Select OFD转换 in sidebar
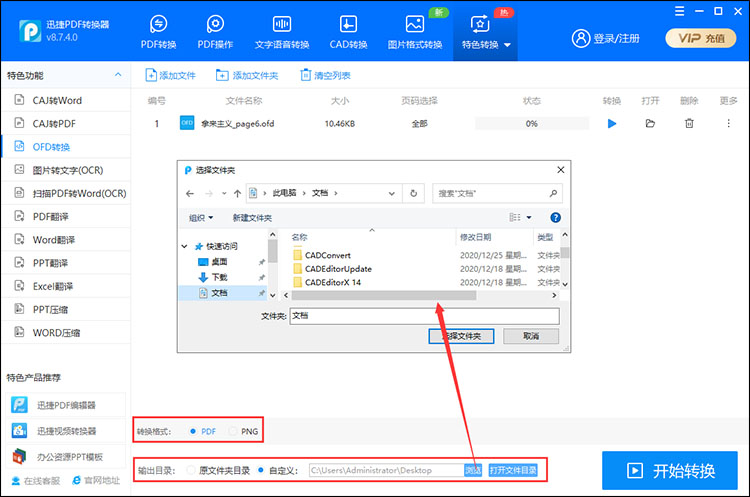 pos(66,147)
